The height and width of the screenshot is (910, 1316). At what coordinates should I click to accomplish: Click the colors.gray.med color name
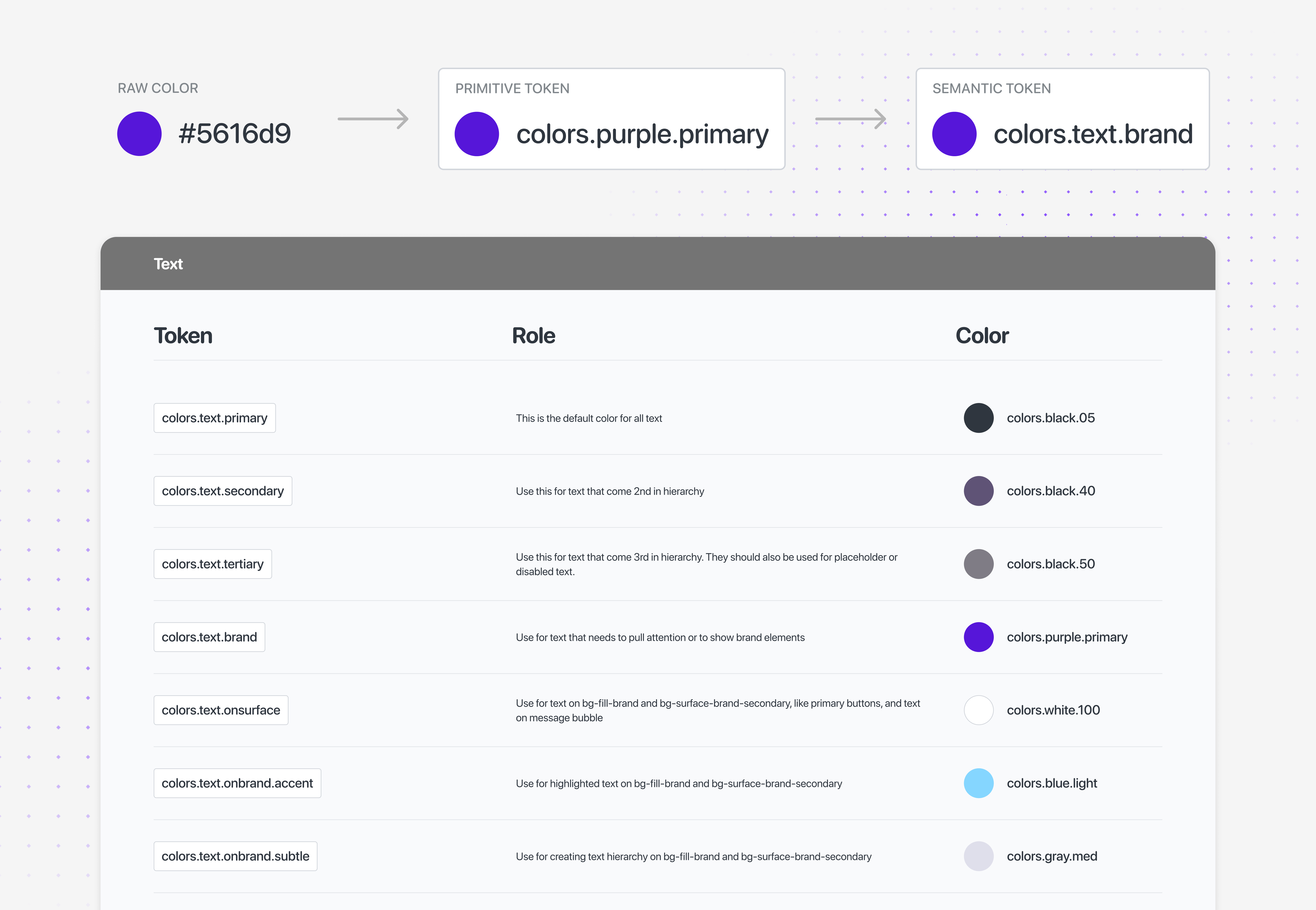pyautogui.click(x=1052, y=856)
